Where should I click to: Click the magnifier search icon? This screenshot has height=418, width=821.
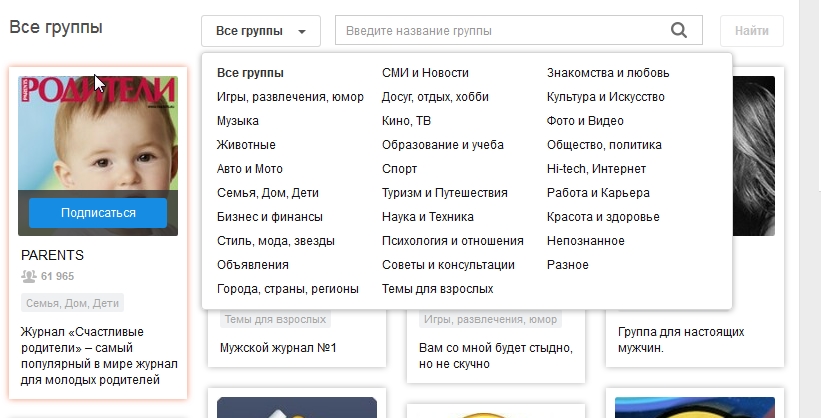click(x=679, y=30)
